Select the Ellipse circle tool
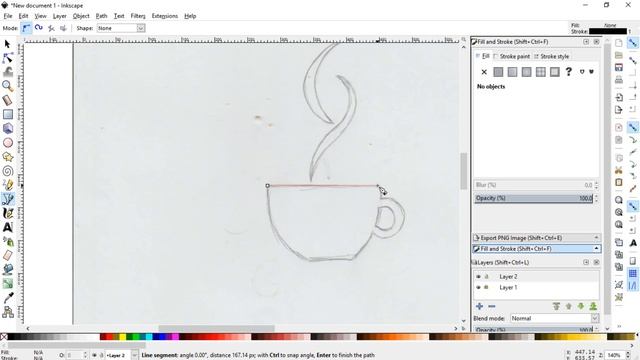Viewport: 640px width, 360px height. (7, 142)
